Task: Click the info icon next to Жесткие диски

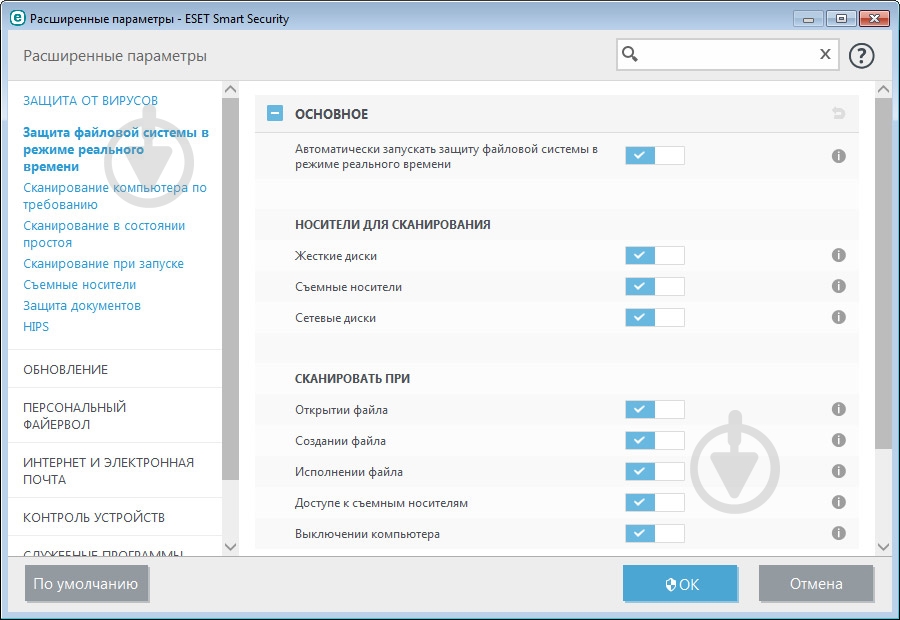Action: [x=839, y=255]
